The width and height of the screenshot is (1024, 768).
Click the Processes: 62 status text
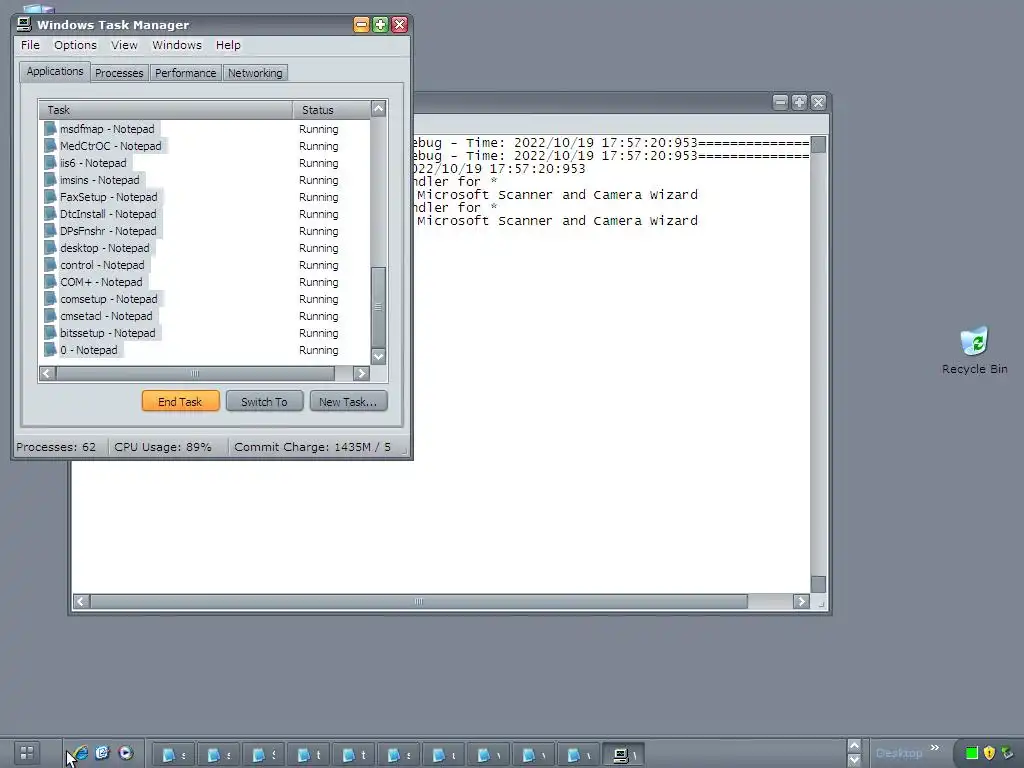56,447
